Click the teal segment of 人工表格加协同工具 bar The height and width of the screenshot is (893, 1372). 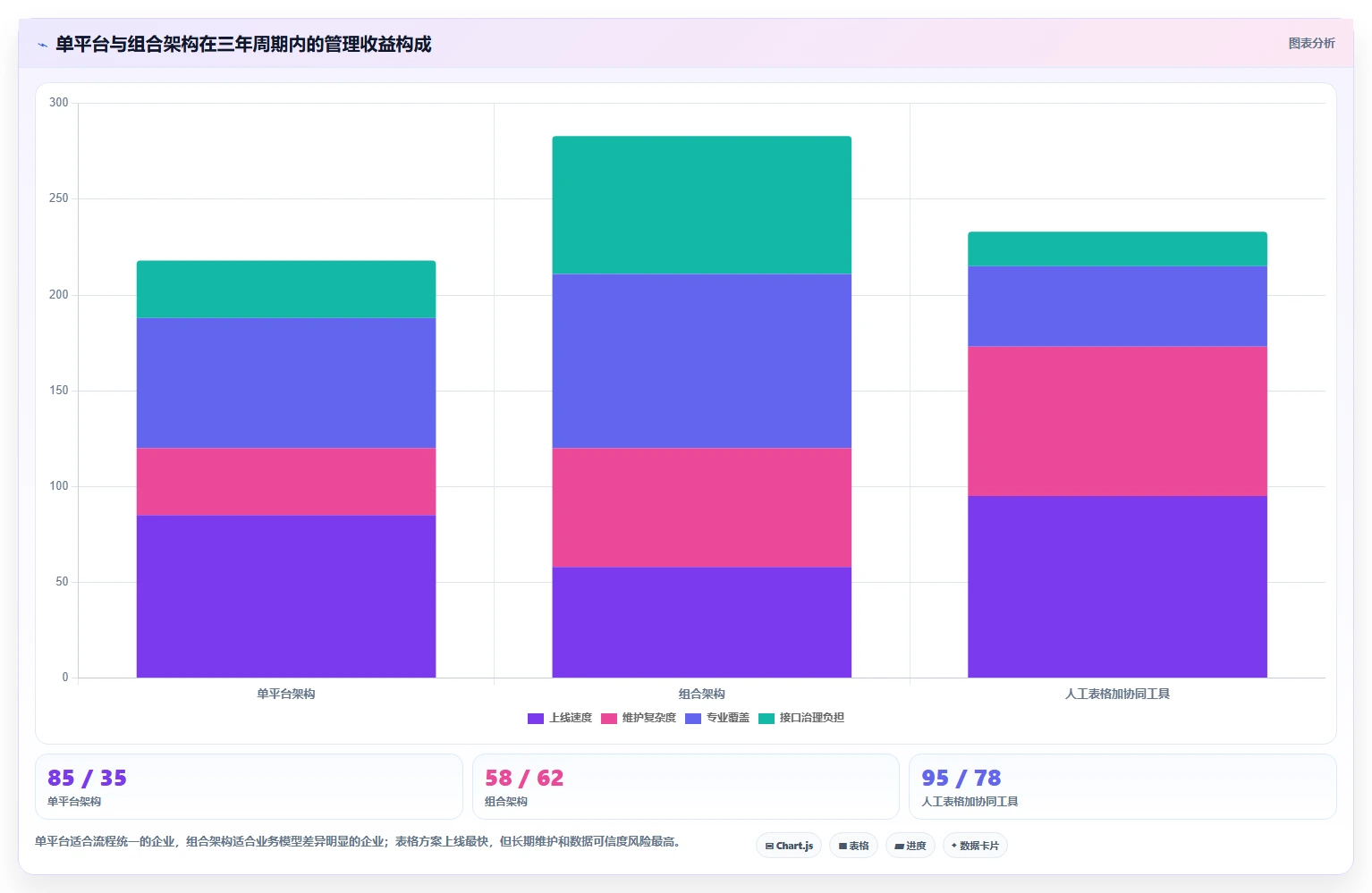(x=1118, y=249)
